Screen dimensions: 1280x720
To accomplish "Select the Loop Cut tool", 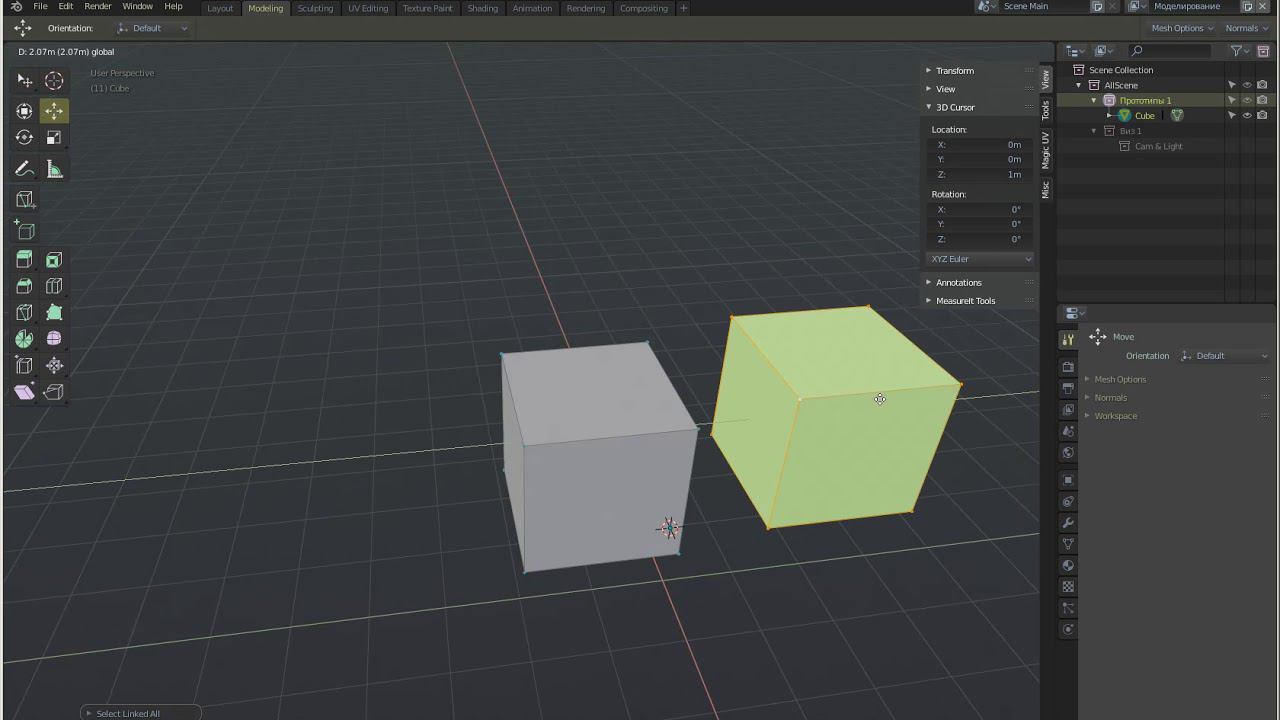I will 54,286.
